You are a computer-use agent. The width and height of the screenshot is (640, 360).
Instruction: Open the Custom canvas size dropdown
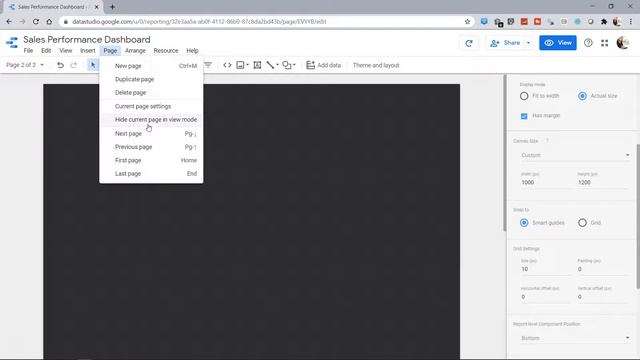click(x=575, y=155)
